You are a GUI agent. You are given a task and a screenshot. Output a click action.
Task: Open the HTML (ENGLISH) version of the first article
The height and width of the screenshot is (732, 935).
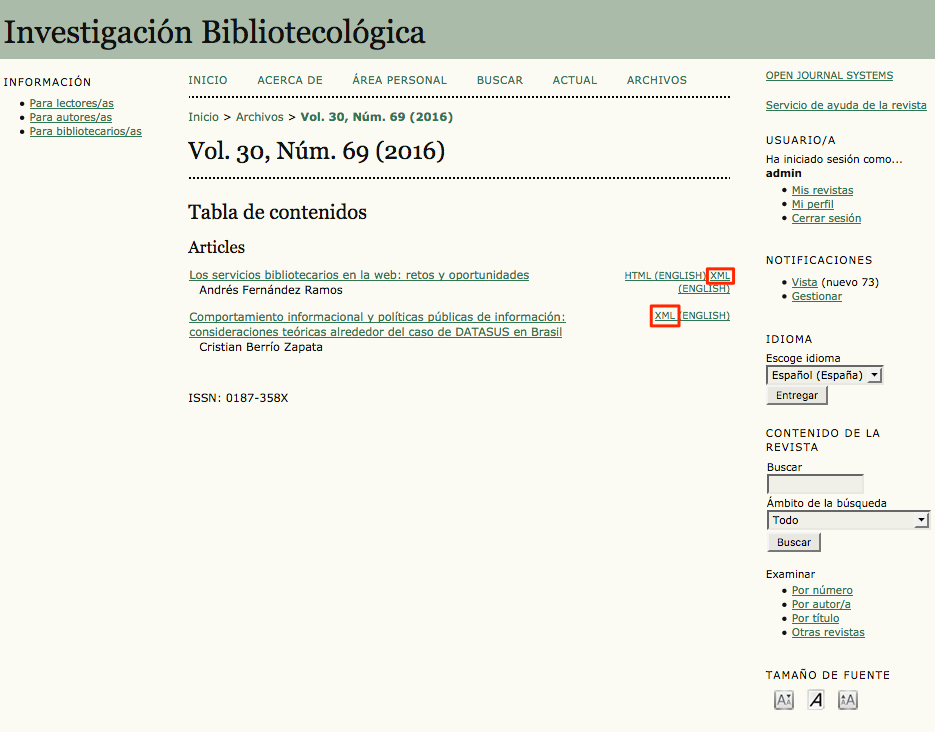point(663,275)
